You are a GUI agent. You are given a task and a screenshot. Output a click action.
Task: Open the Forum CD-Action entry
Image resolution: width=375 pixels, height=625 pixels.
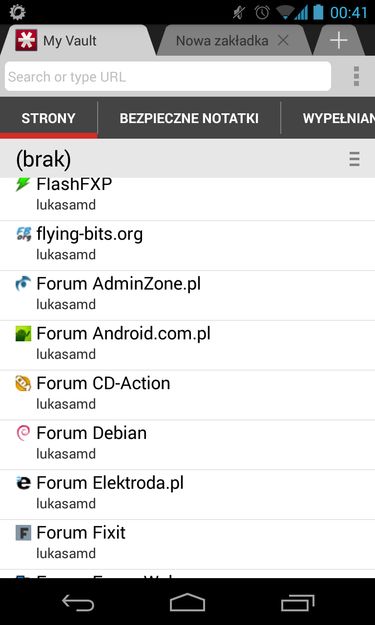click(187, 395)
